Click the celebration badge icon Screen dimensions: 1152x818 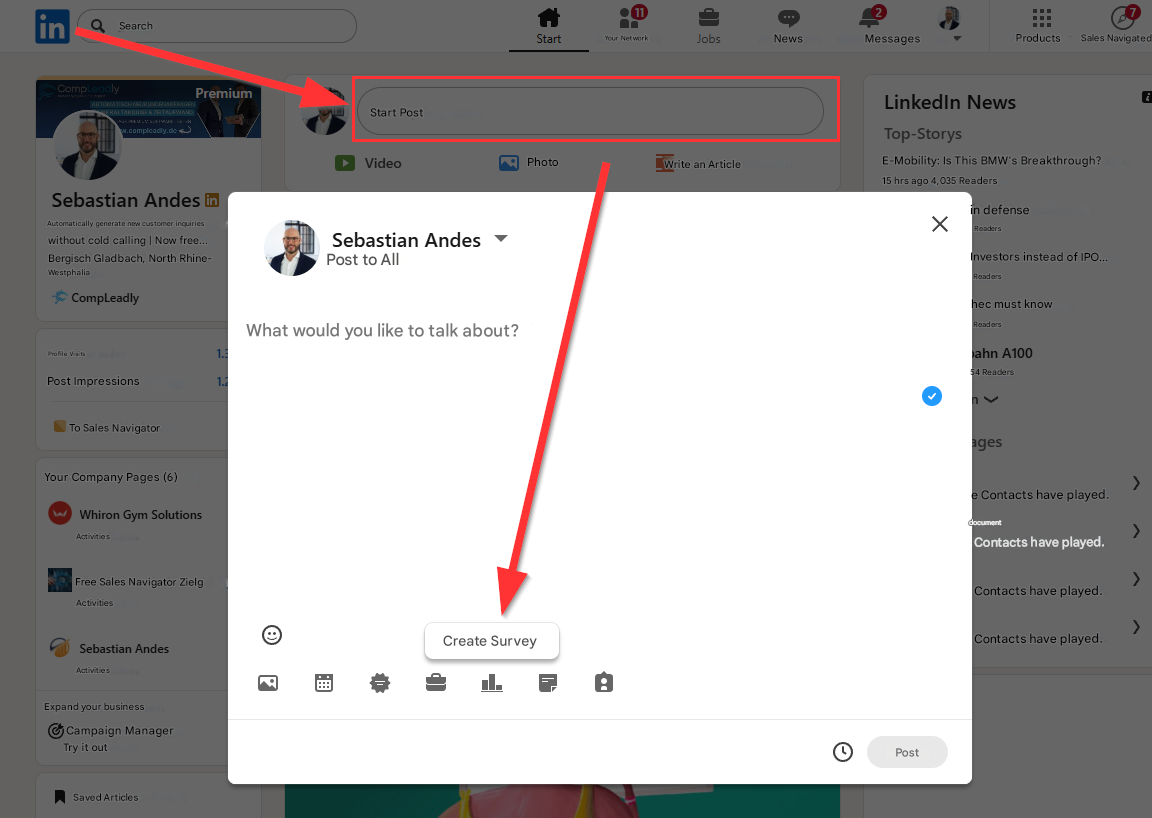point(380,683)
